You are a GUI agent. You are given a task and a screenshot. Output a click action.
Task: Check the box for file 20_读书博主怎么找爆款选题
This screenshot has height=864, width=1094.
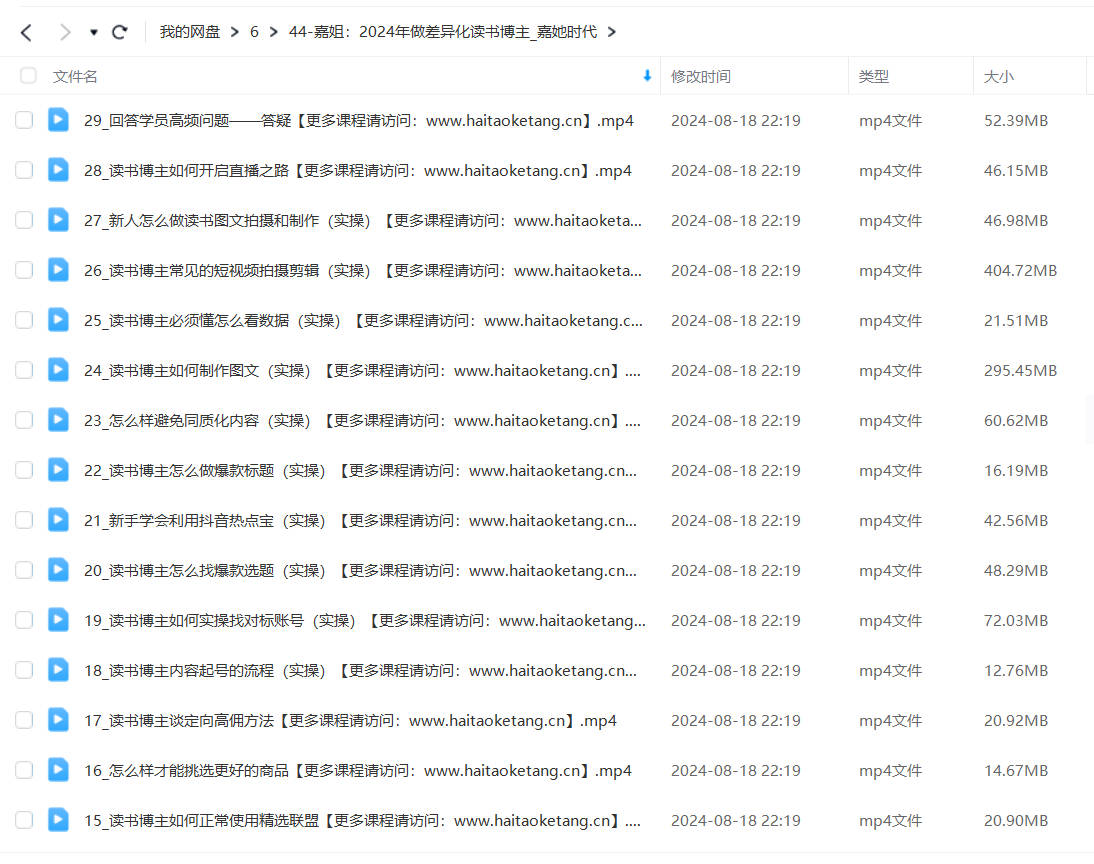point(24,570)
